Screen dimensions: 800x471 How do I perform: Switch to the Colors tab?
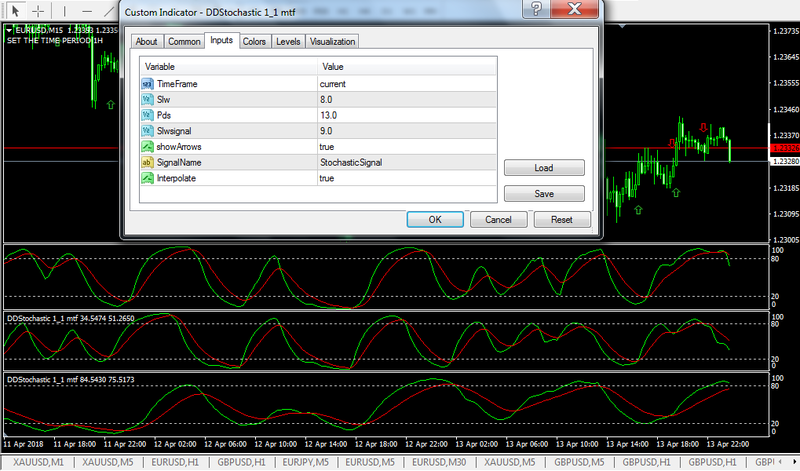pyautogui.click(x=254, y=41)
